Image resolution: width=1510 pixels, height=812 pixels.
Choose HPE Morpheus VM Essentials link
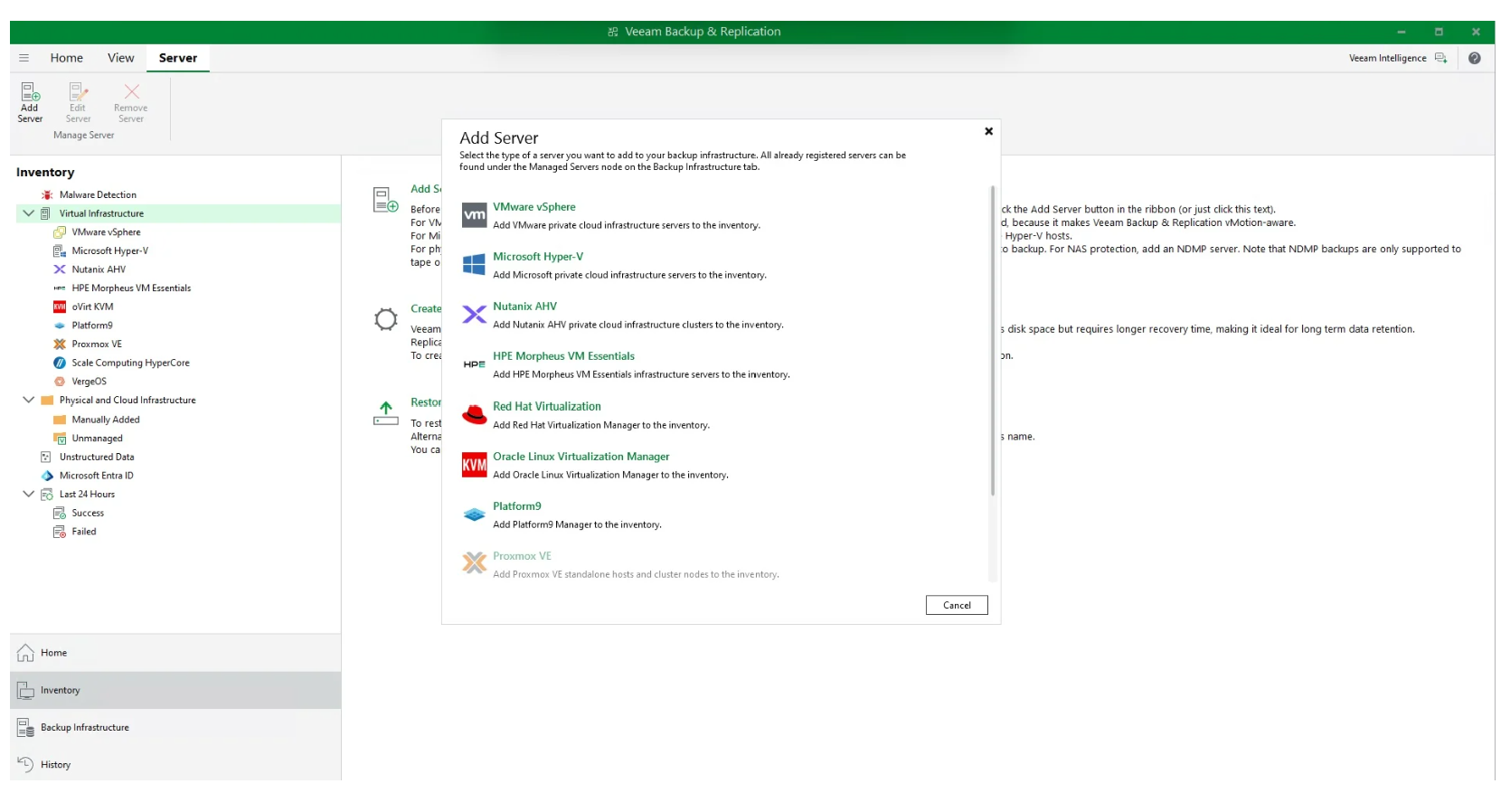tap(564, 356)
